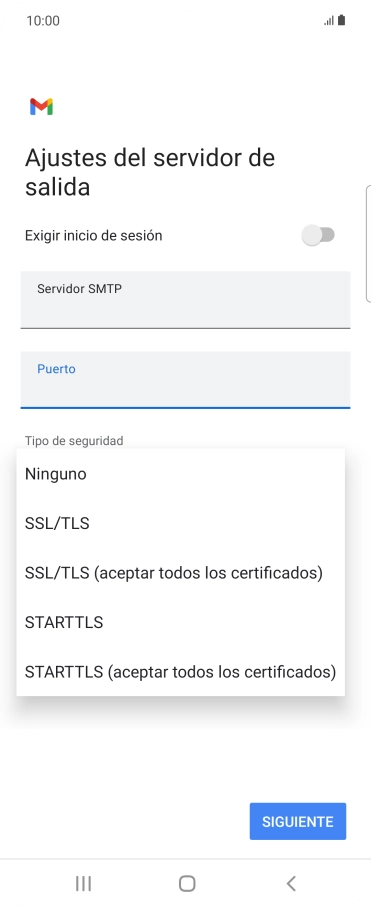Enable the Exigir inicio de sesión switch

tap(318, 236)
